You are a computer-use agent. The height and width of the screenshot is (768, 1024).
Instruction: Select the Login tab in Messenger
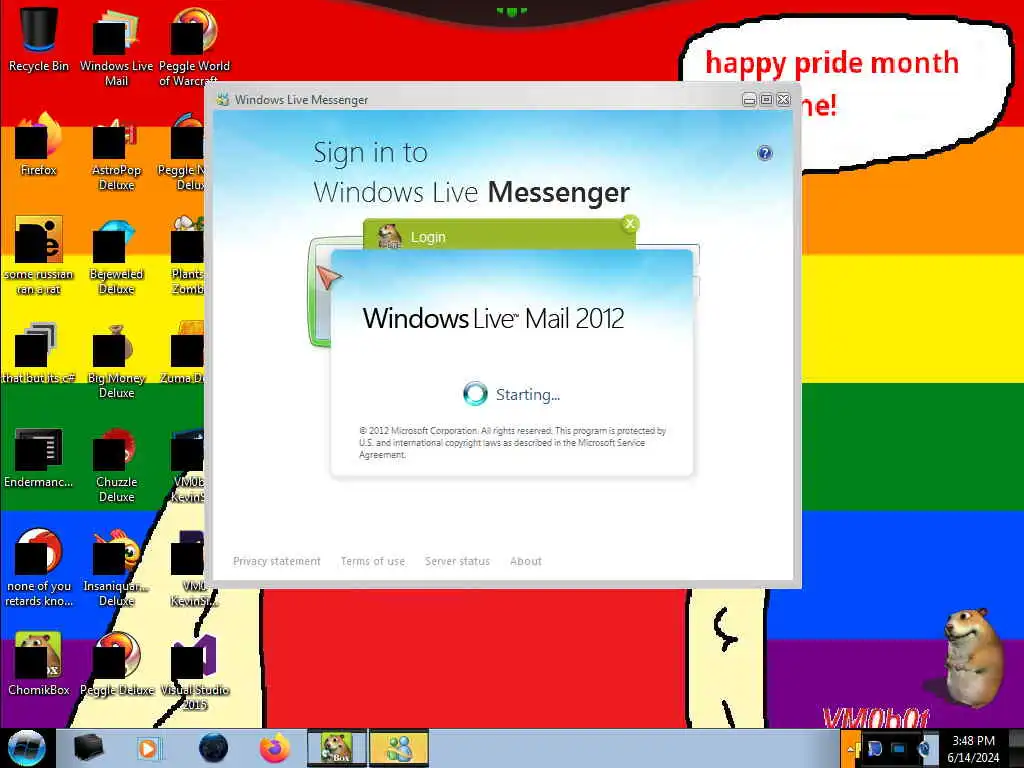pyautogui.click(x=499, y=236)
